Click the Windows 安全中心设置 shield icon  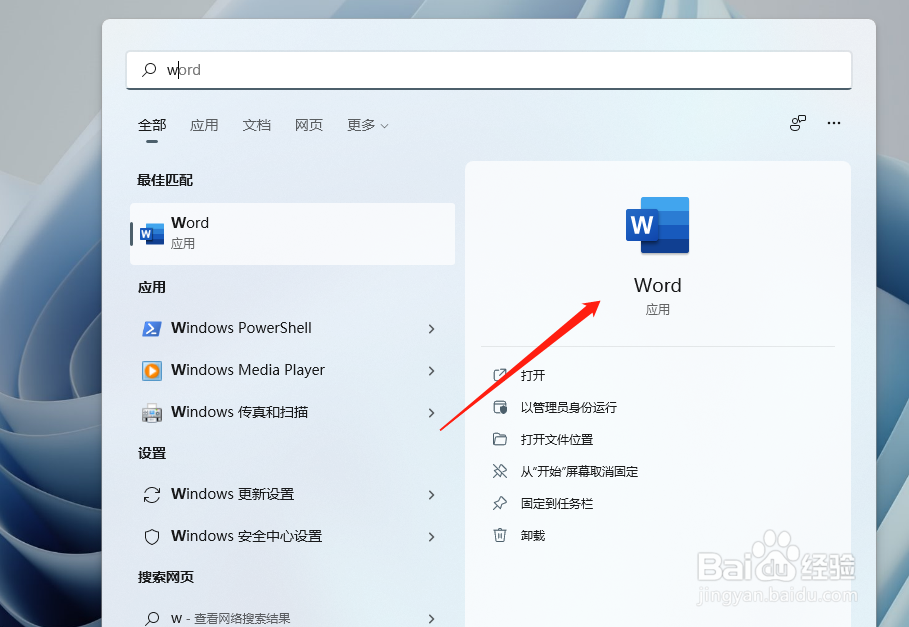click(152, 537)
